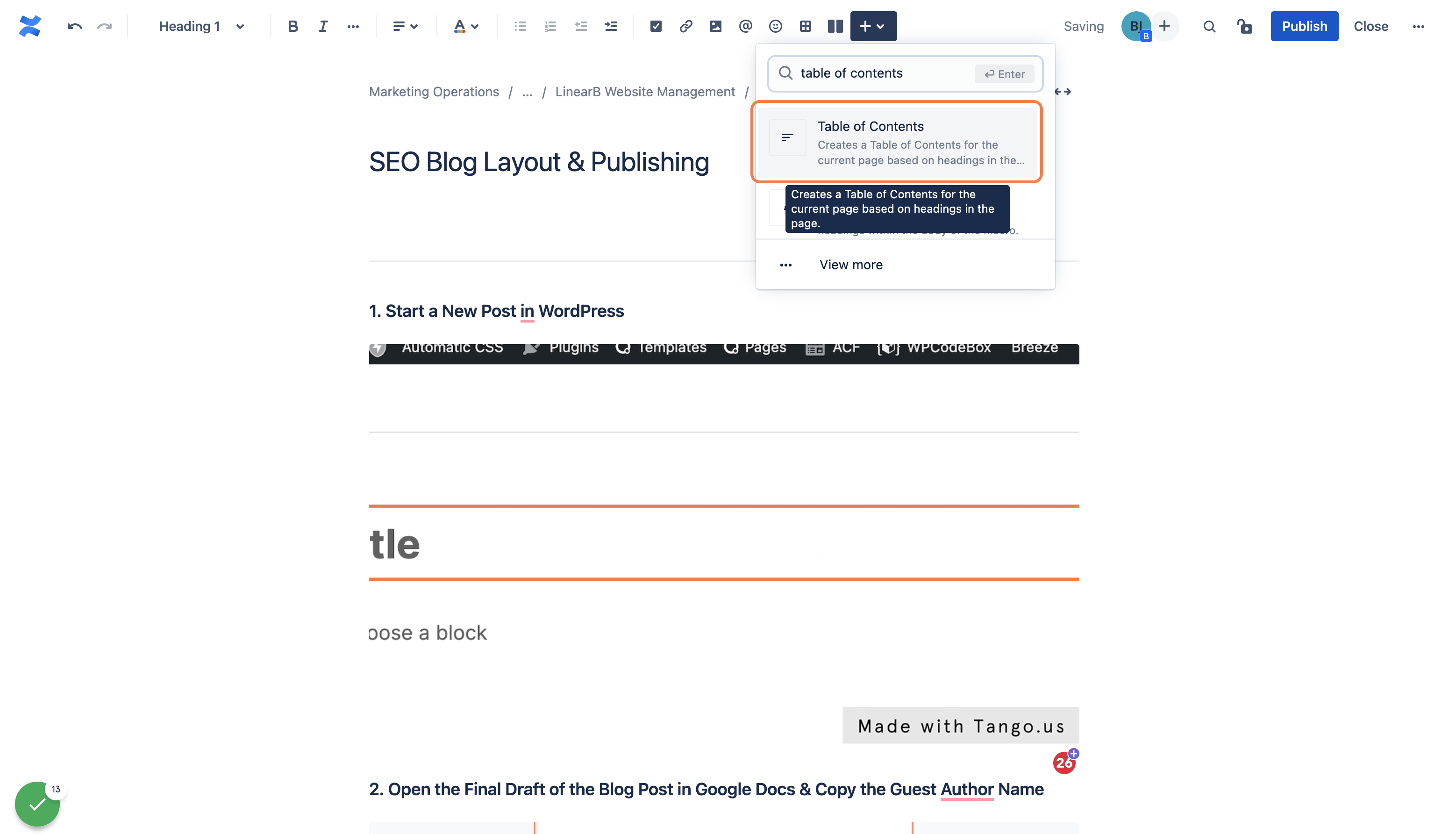The height and width of the screenshot is (834, 1456).
Task: Open the text color dropdown
Action: (x=466, y=26)
